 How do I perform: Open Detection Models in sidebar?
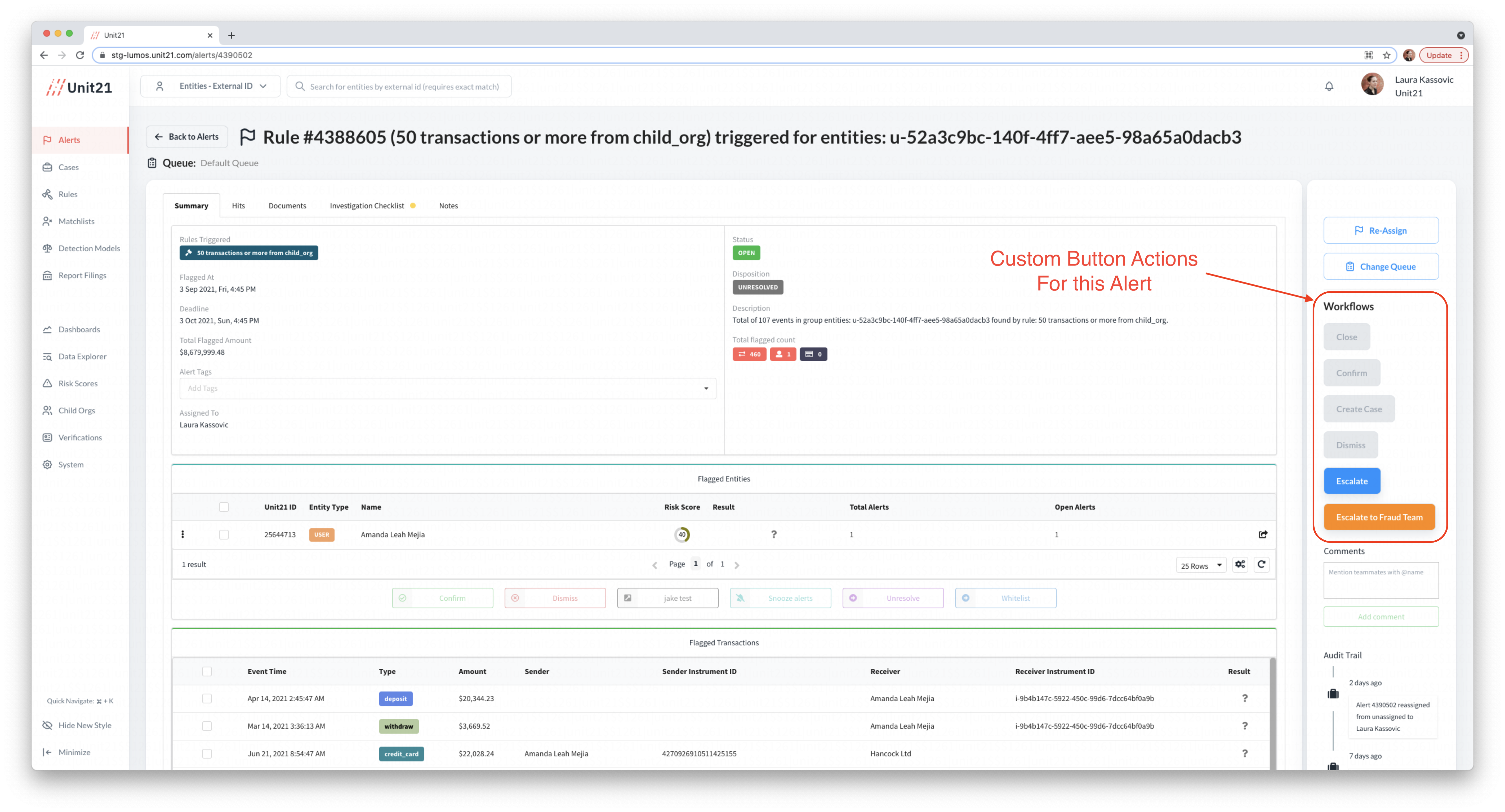89,248
